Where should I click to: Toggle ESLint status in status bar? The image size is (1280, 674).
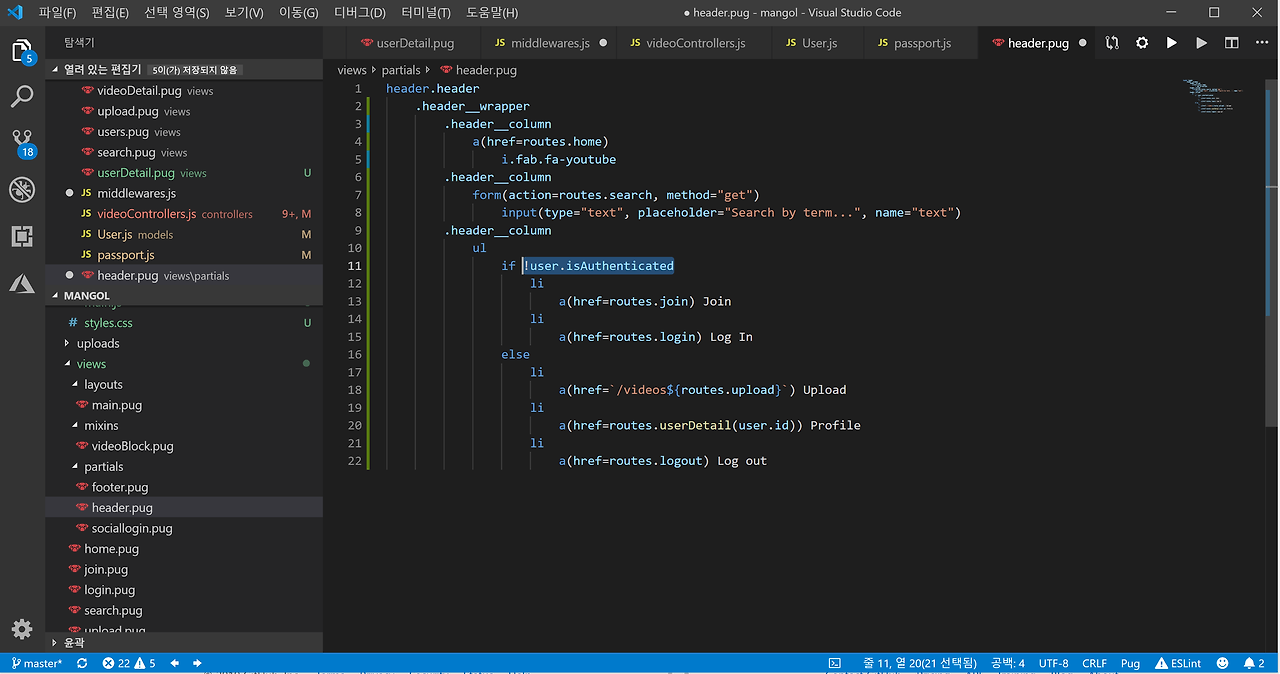point(1177,663)
